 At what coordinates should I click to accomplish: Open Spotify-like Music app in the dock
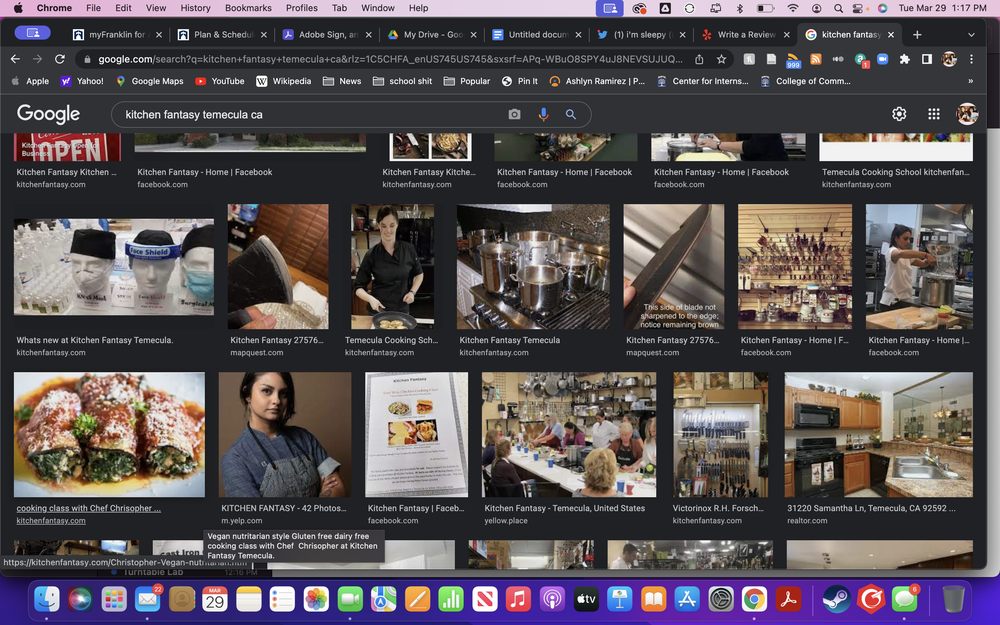click(517, 599)
